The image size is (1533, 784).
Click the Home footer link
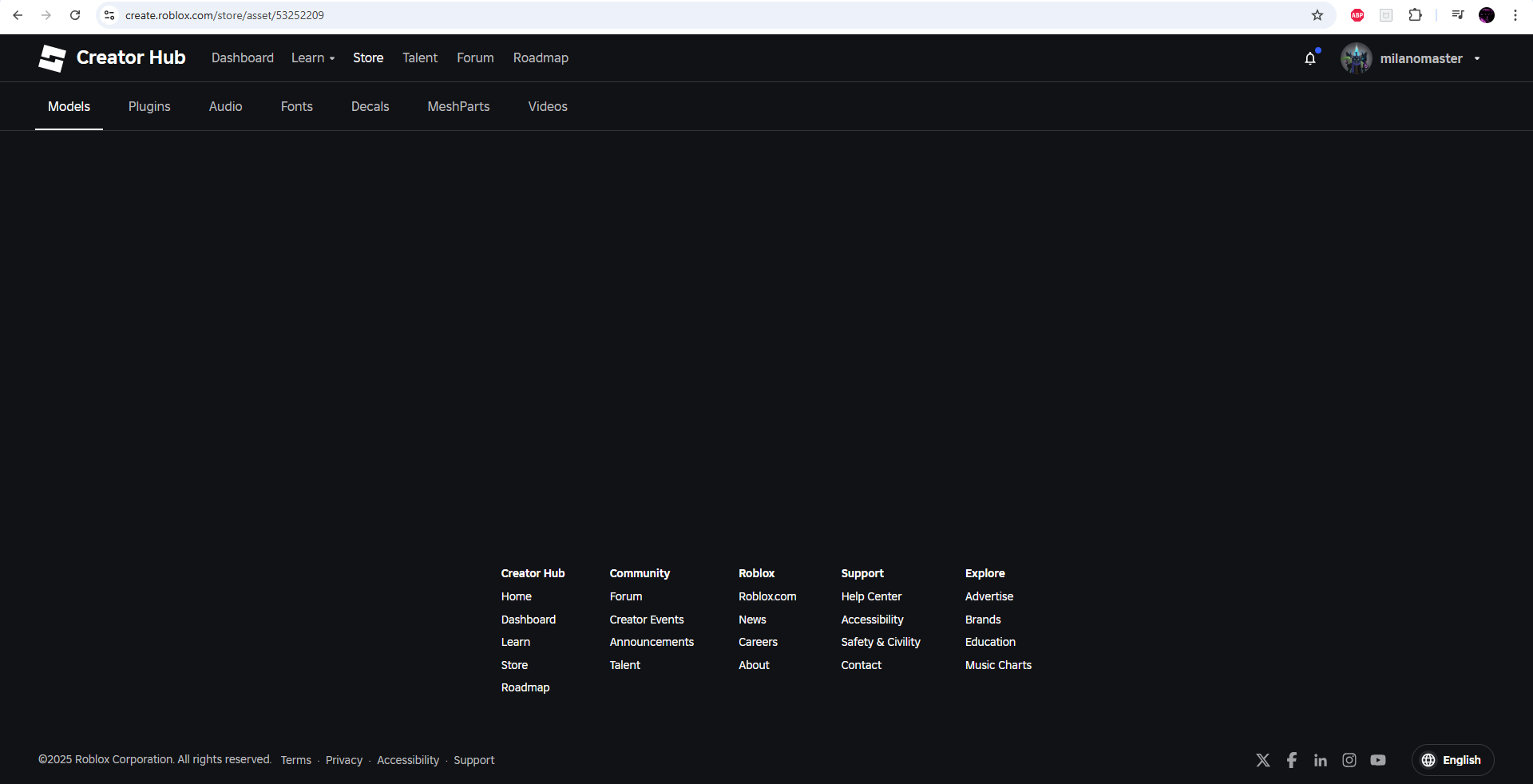[x=517, y=596]
